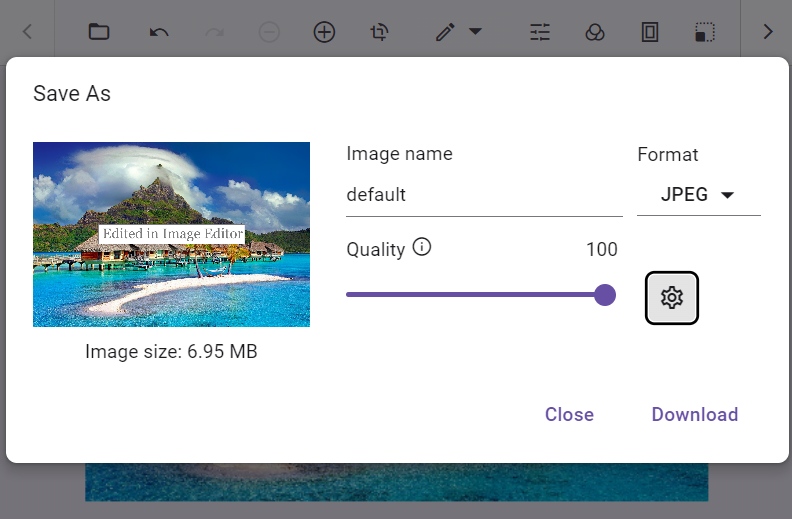
Task: Click the Download button
Action: click(694, 415)
